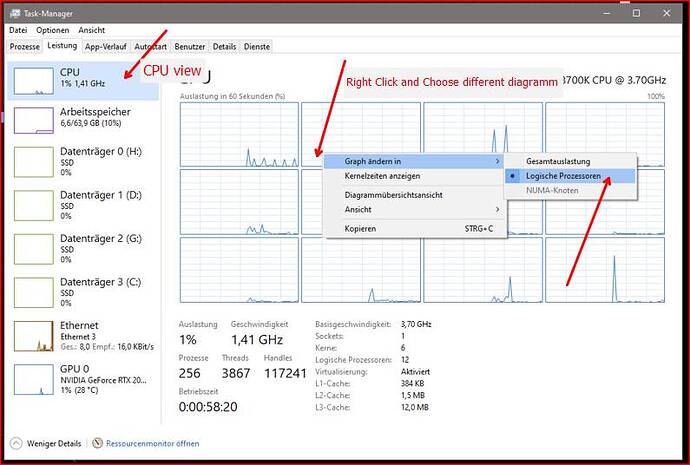Viewport: 690px width, 465px height.
Task: Click the Datenträger 1 (D:) graph thumbnail
Action: click(x=33, y=206)
